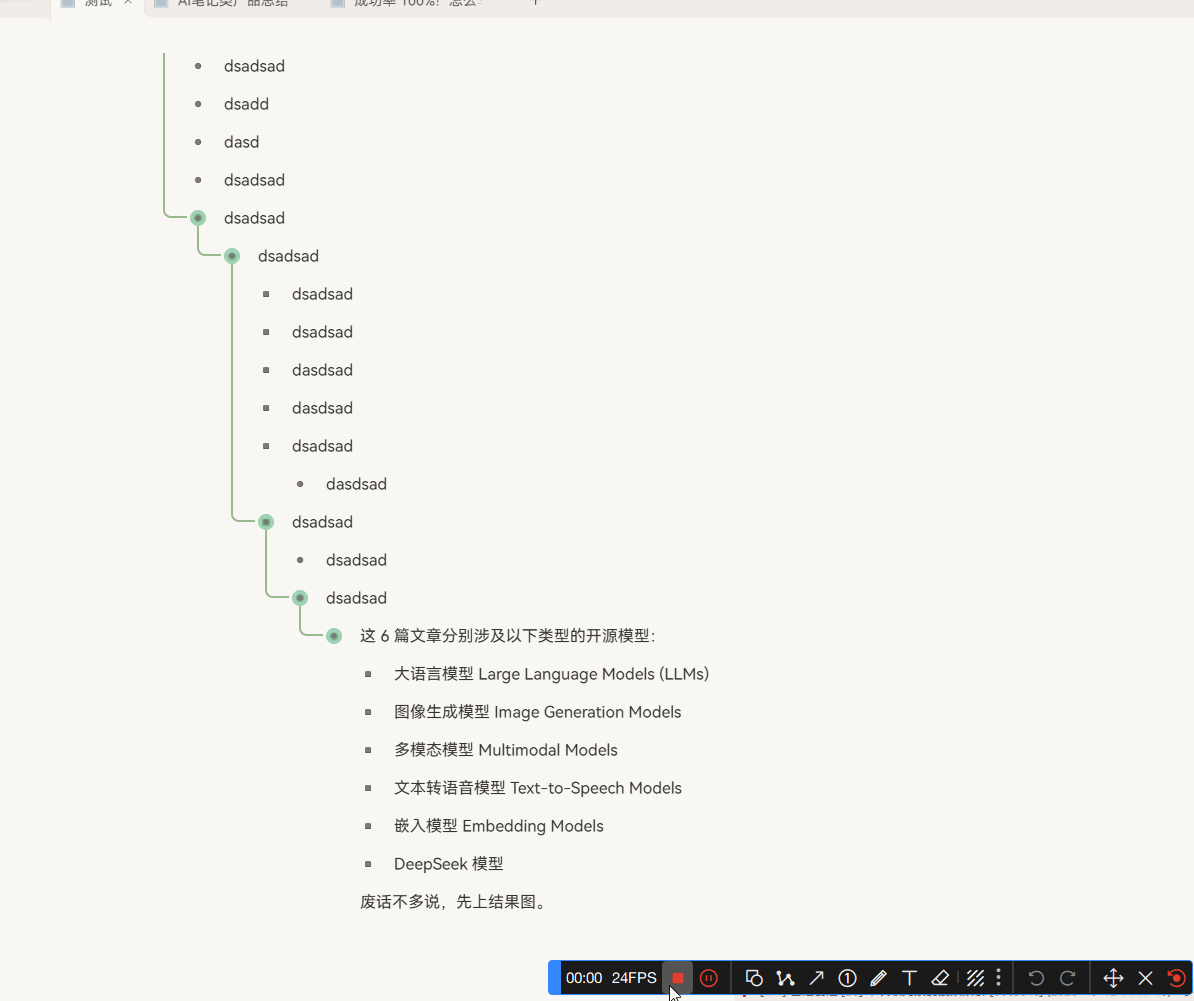Open the more options menu on toolbar
The image size is (1194, 1001).
[x=998, y=978]
